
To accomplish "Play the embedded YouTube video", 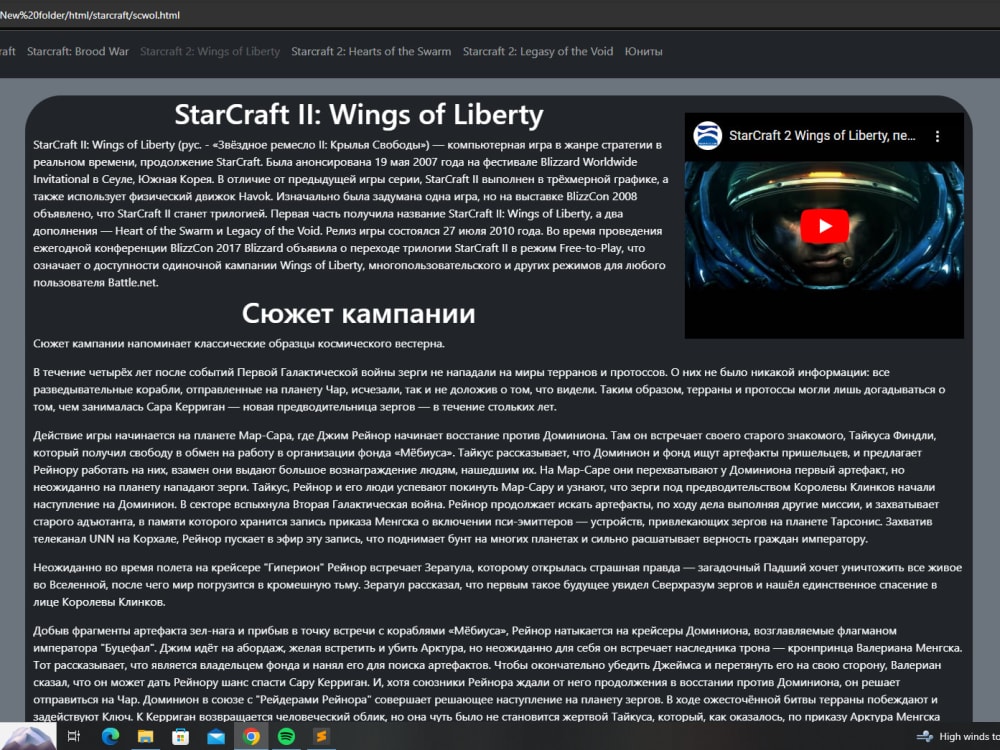I will point(824,226).
